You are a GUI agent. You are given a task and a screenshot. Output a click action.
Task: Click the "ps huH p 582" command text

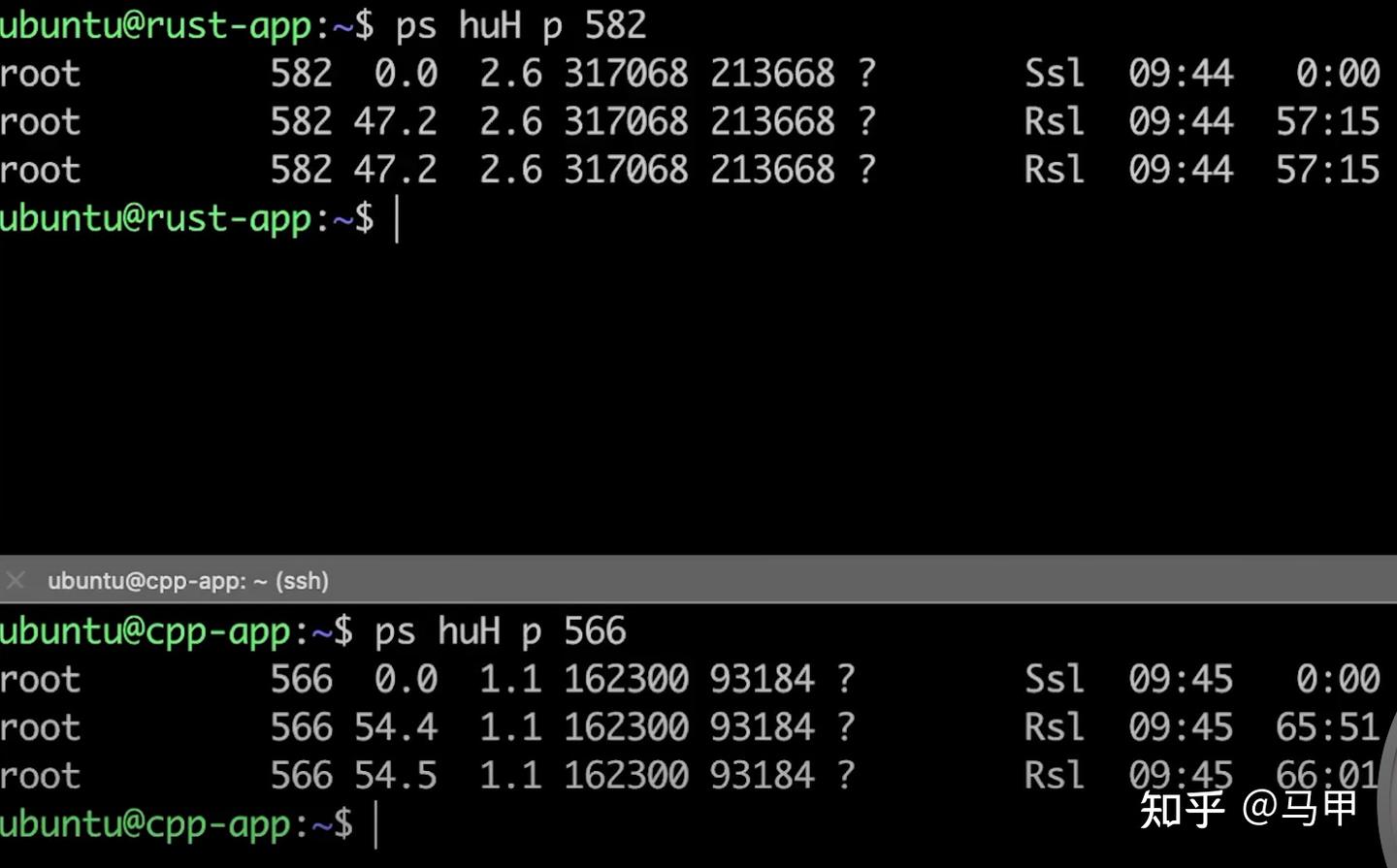pyautogui.click(x=520, y=25)
